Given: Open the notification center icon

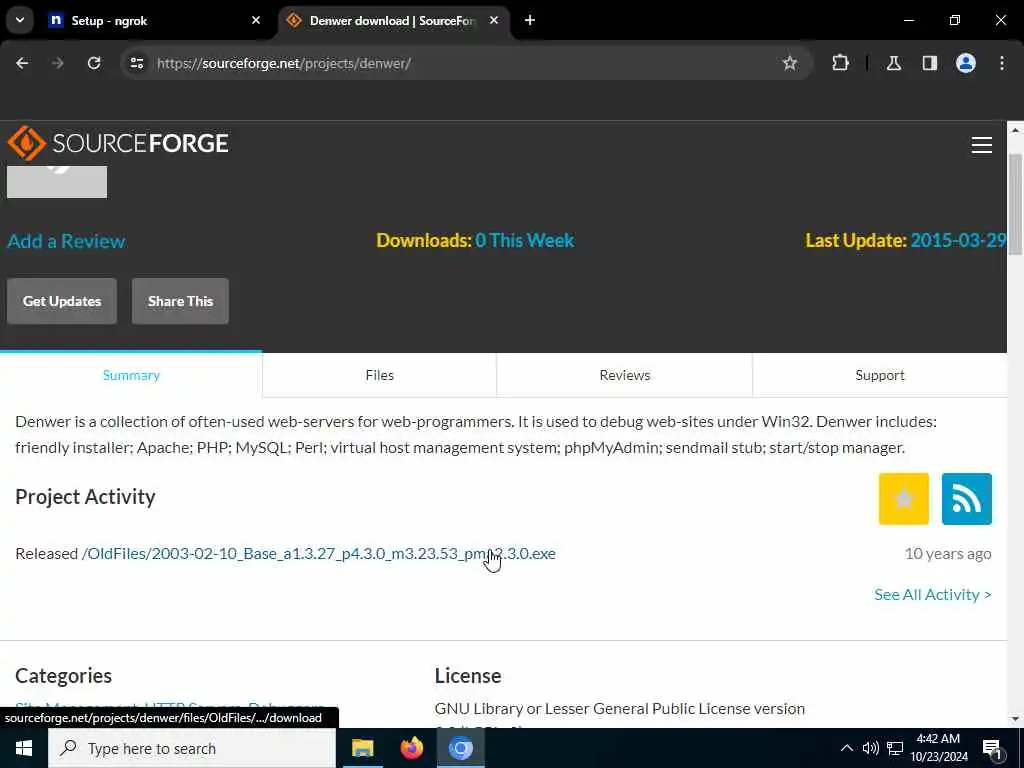Looking at the screenshot, I should (992, 748).
